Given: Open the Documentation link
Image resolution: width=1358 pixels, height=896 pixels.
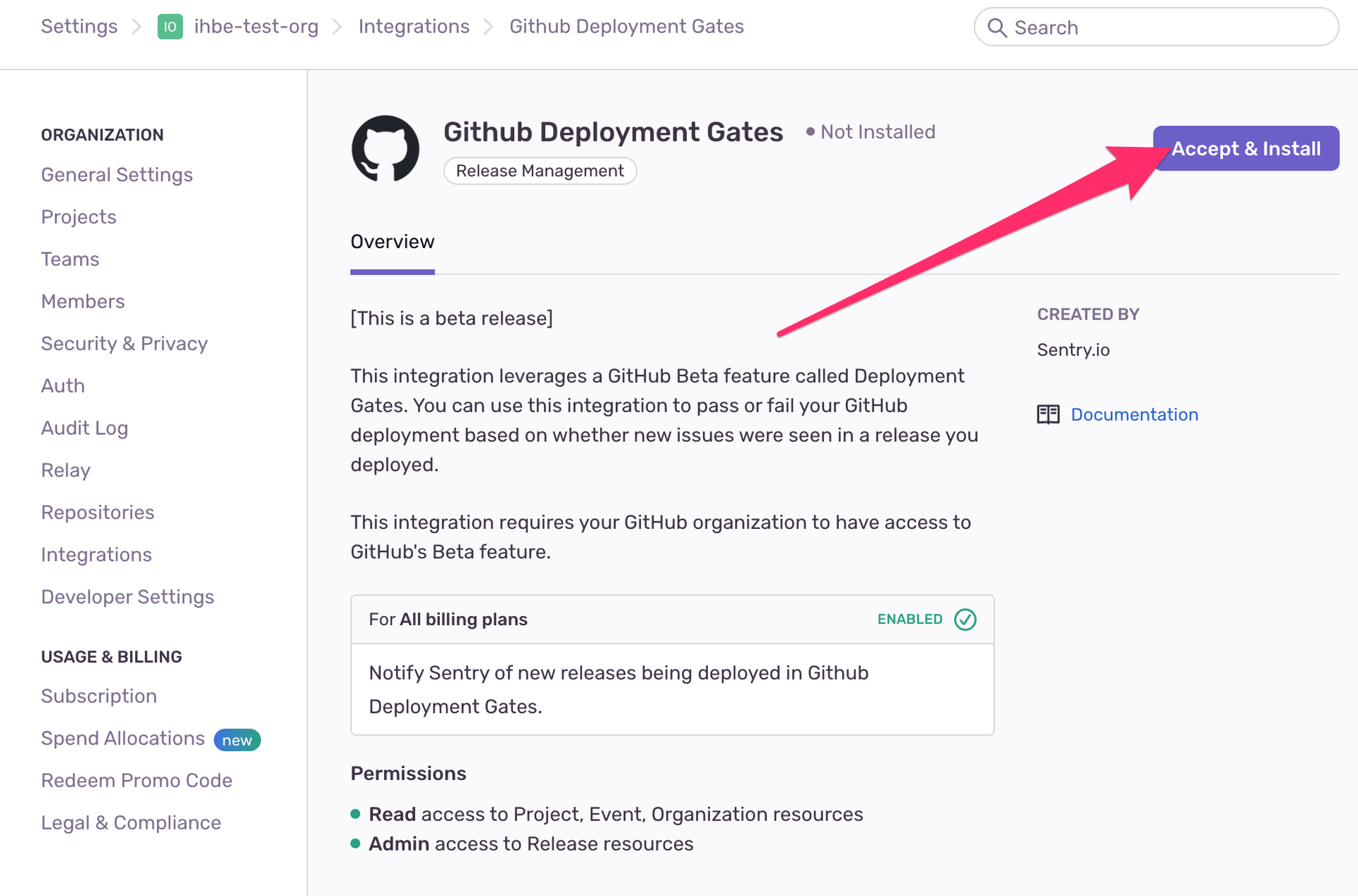Looking at the screenshot, I should [x=1134, y=414].
